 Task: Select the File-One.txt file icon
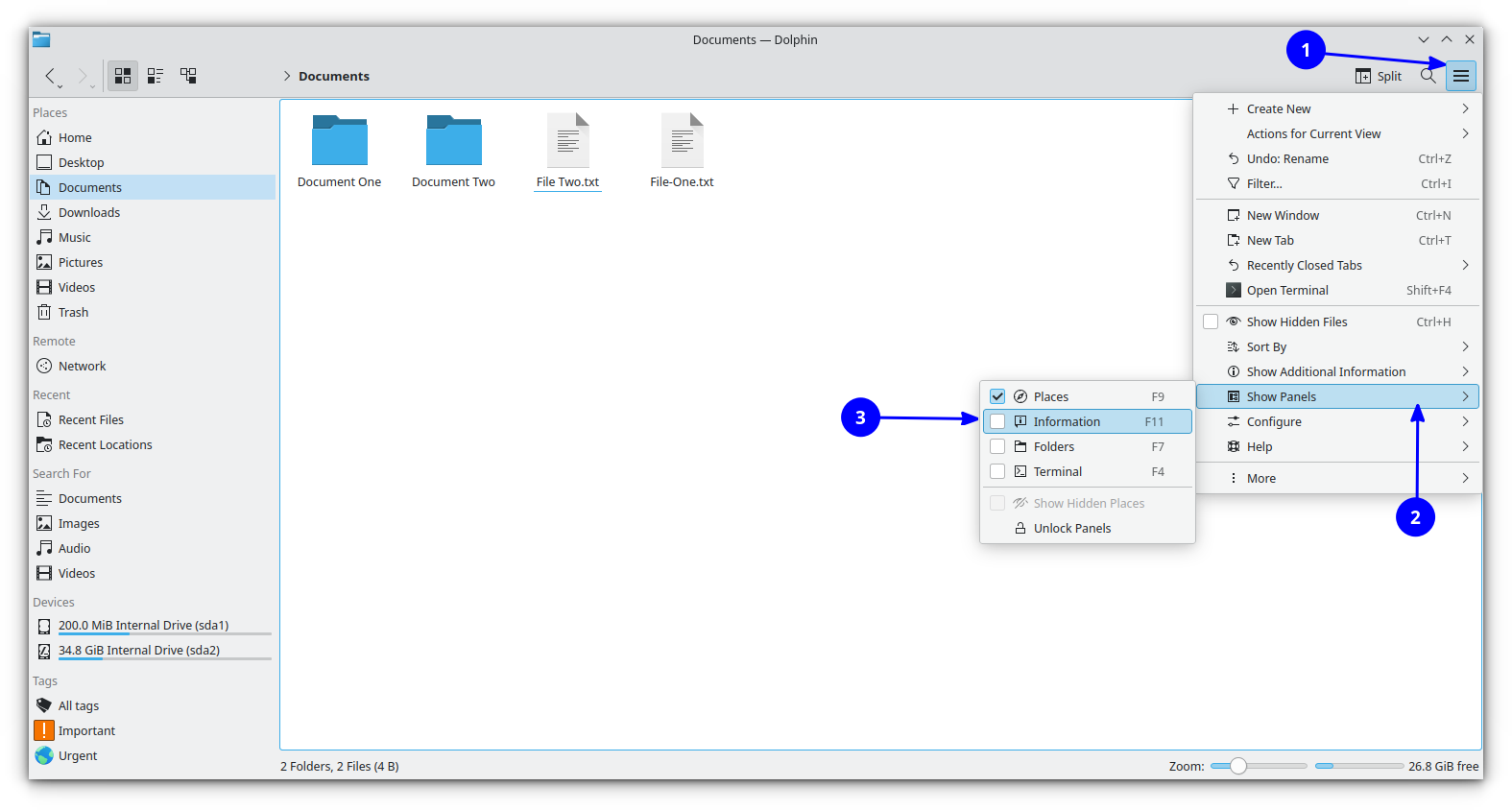click(x=682, y=141)
